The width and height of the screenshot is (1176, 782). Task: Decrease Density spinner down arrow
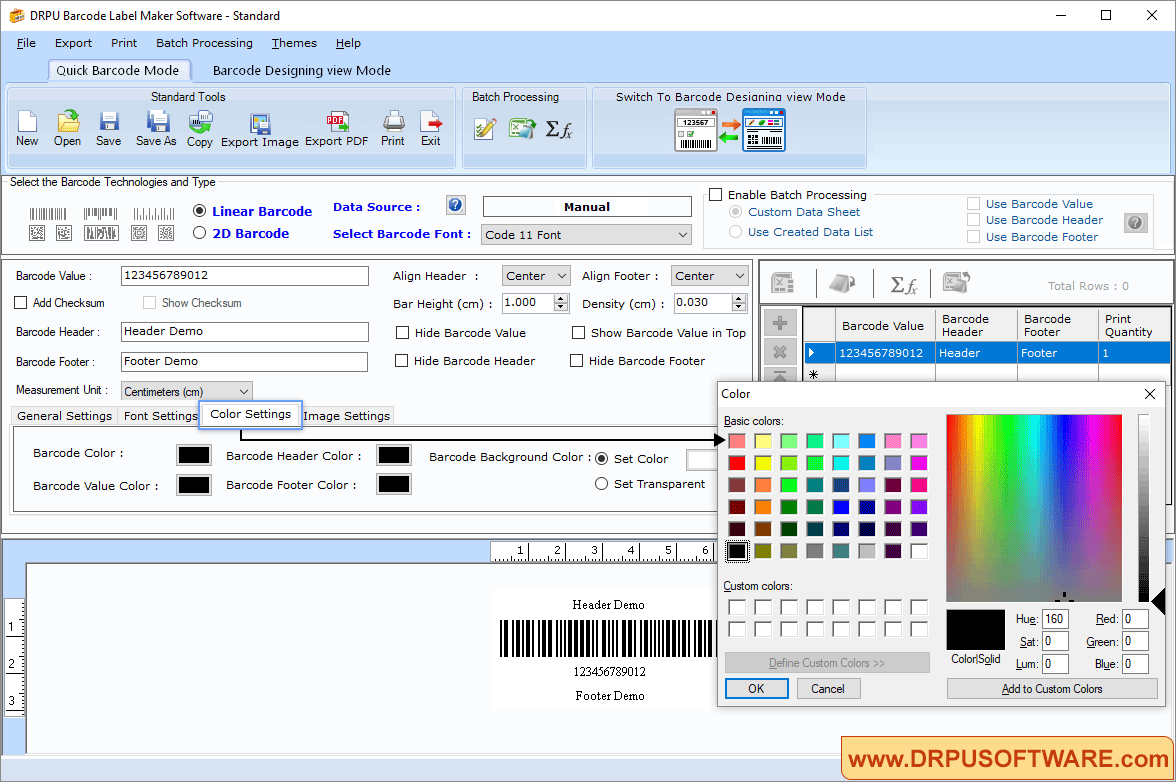tap(740, 307)
